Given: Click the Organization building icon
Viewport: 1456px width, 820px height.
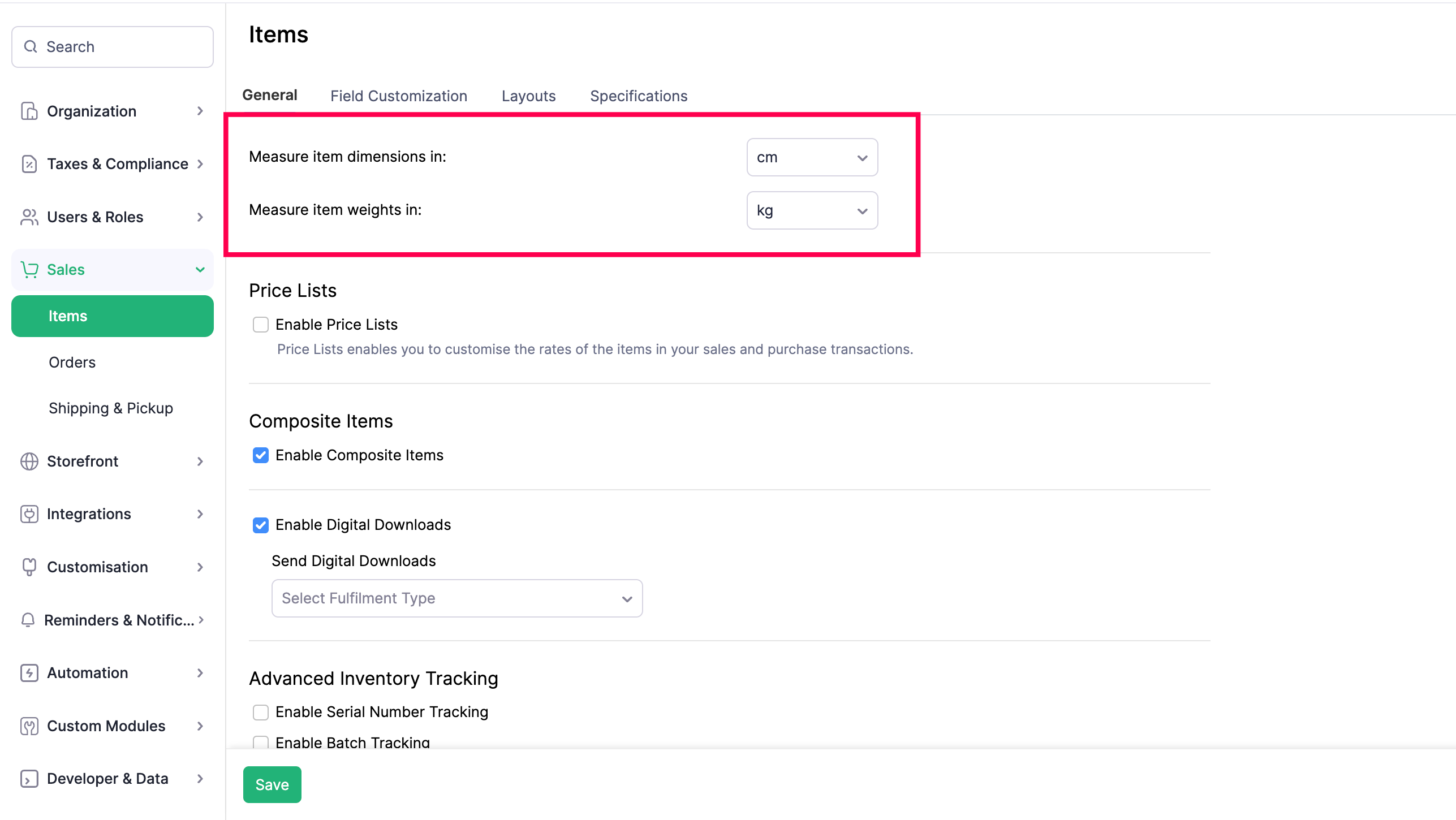Looking at the screenshot, I should 29,111.
